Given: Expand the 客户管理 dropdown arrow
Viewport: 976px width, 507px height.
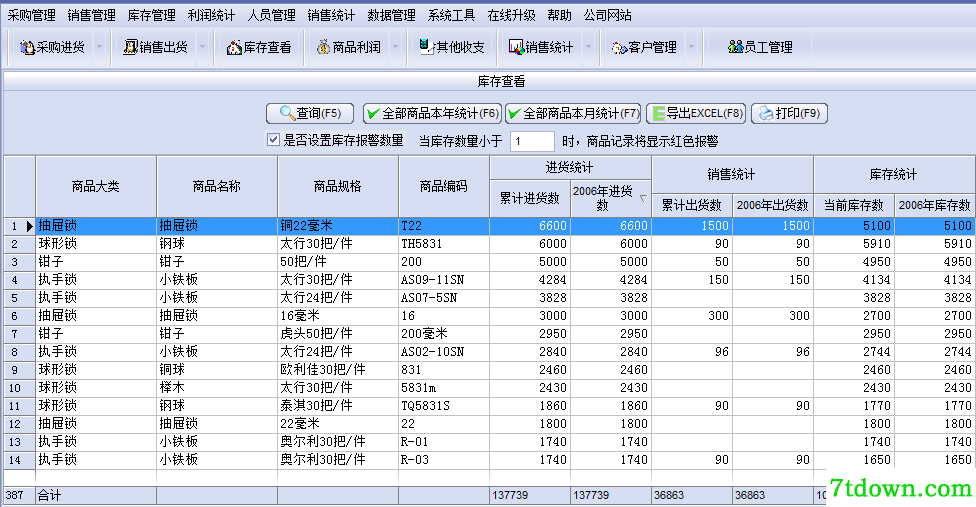Looking at the screenshot, I should pyautogui.click(x=691, y=47).
